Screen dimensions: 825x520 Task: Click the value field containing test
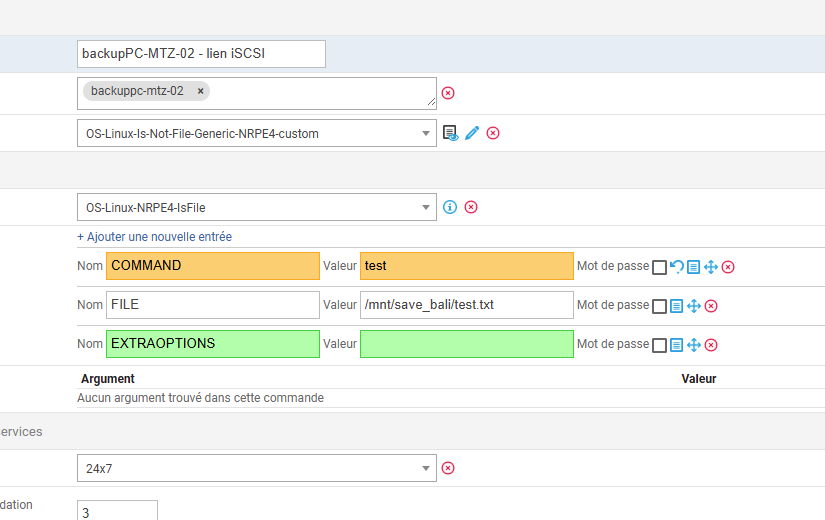(467, 266)
